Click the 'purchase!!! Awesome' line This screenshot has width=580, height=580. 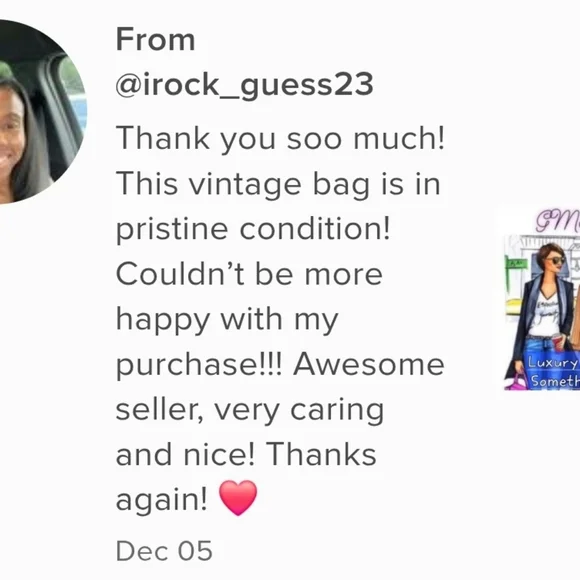point(280,366)
